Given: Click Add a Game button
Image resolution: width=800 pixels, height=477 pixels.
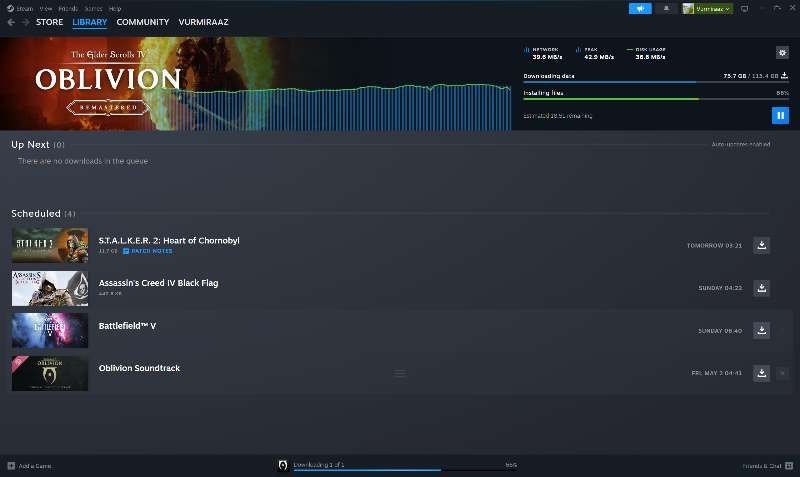Looking at the screenshot, I should tap(30, 466).
